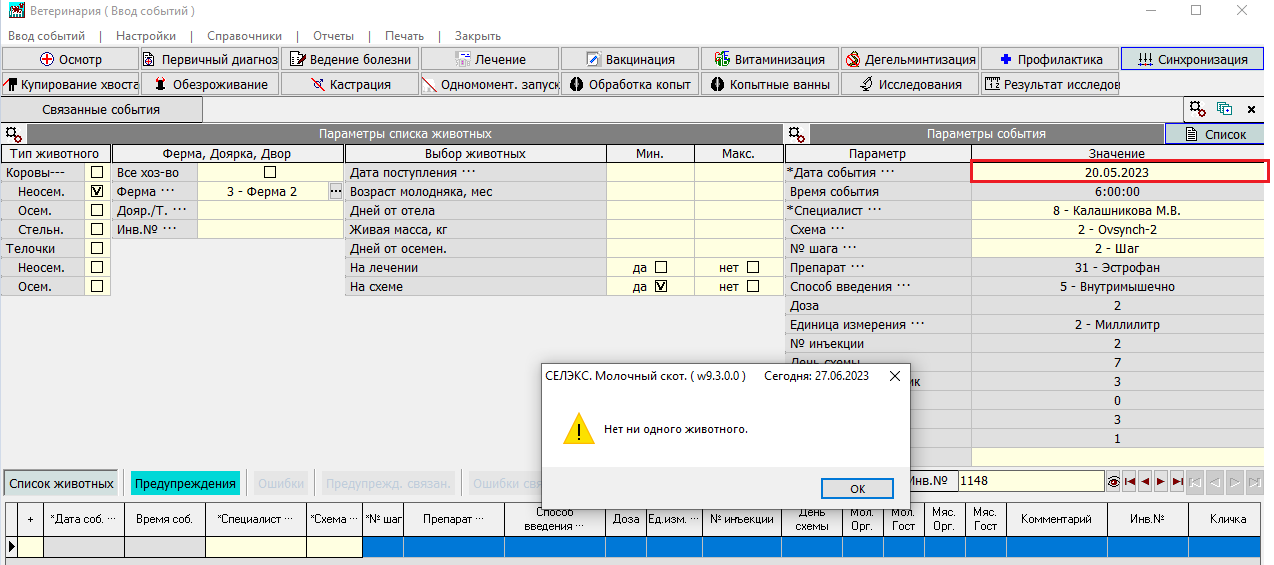Open the Дегельминтизация event
Viewport: 1274px width, 565px height.
click(x=910, y=59)
